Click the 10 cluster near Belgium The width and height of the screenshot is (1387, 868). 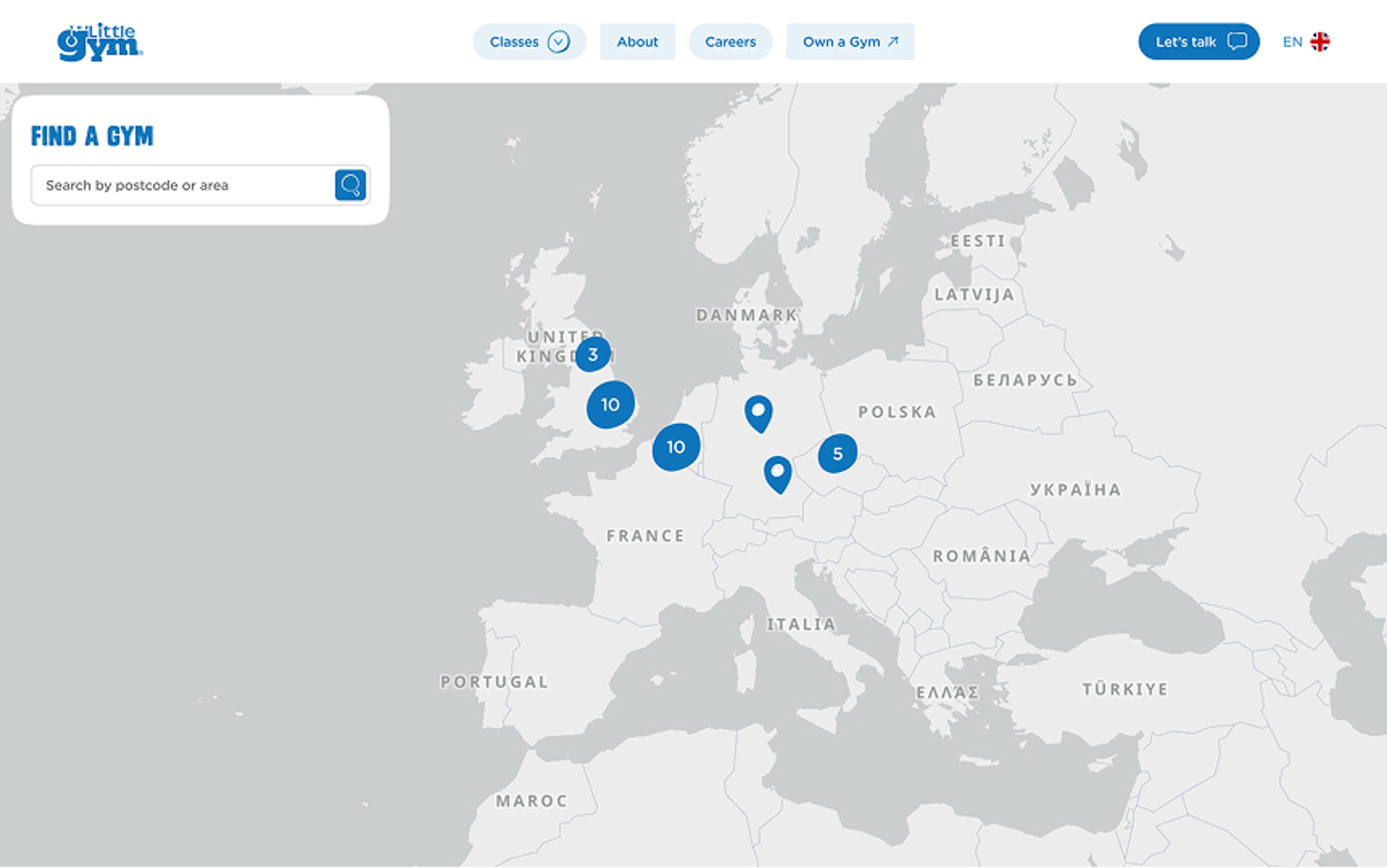click(676, 447)
